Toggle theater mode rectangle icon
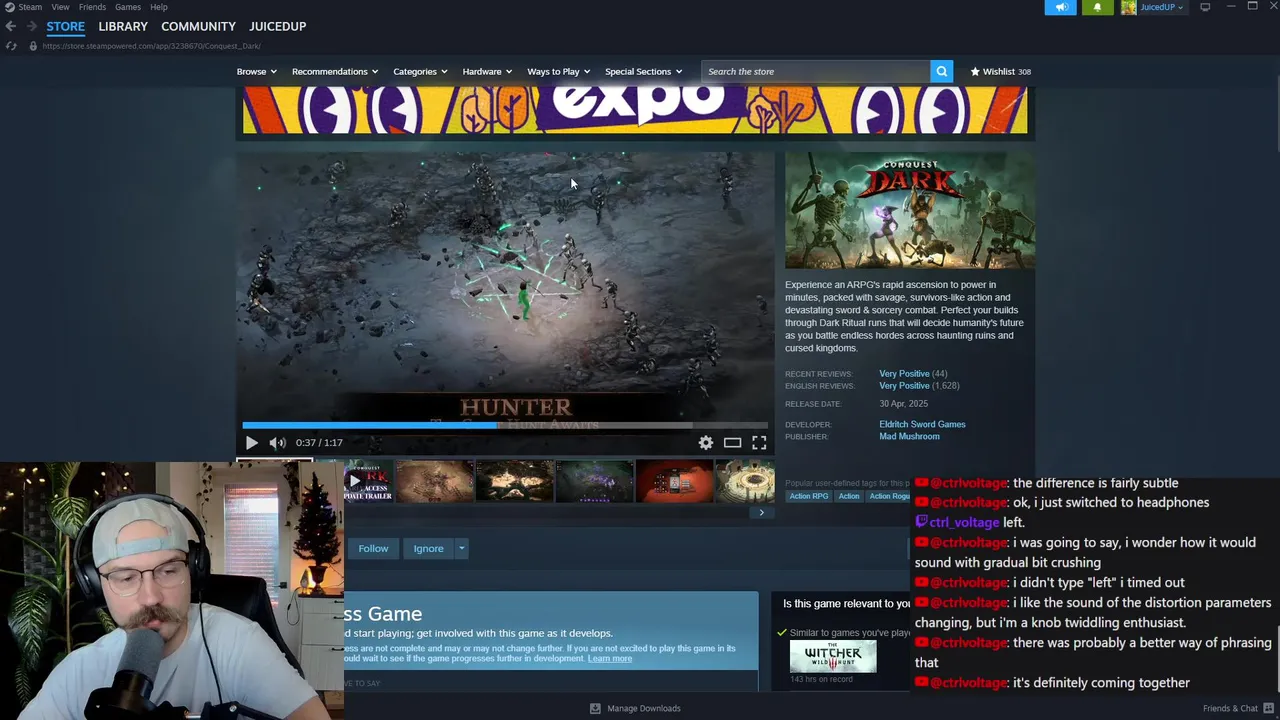1280x720 pixels. (x=732, y=443)
